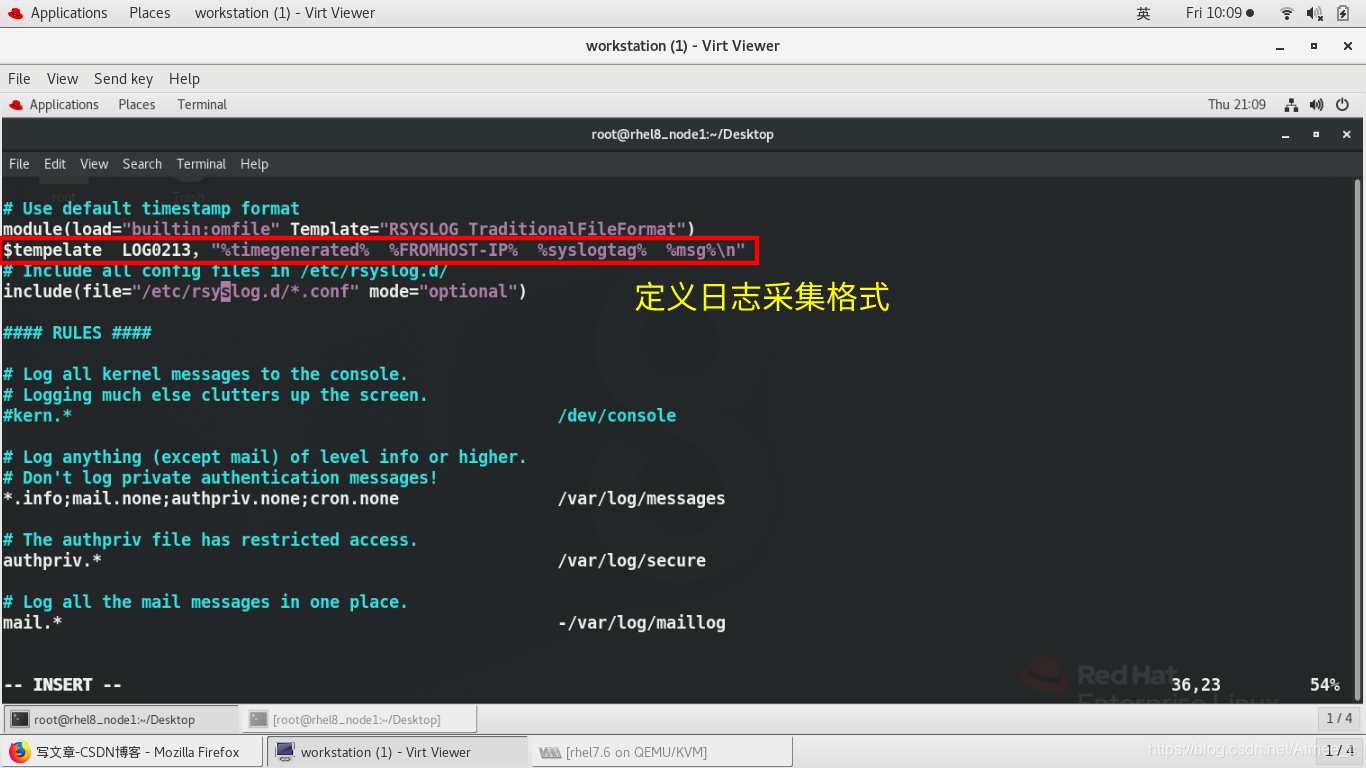Open the Search menu in the terminal
The height and width of the screenshot is (768, 1366).
[142, 164]
